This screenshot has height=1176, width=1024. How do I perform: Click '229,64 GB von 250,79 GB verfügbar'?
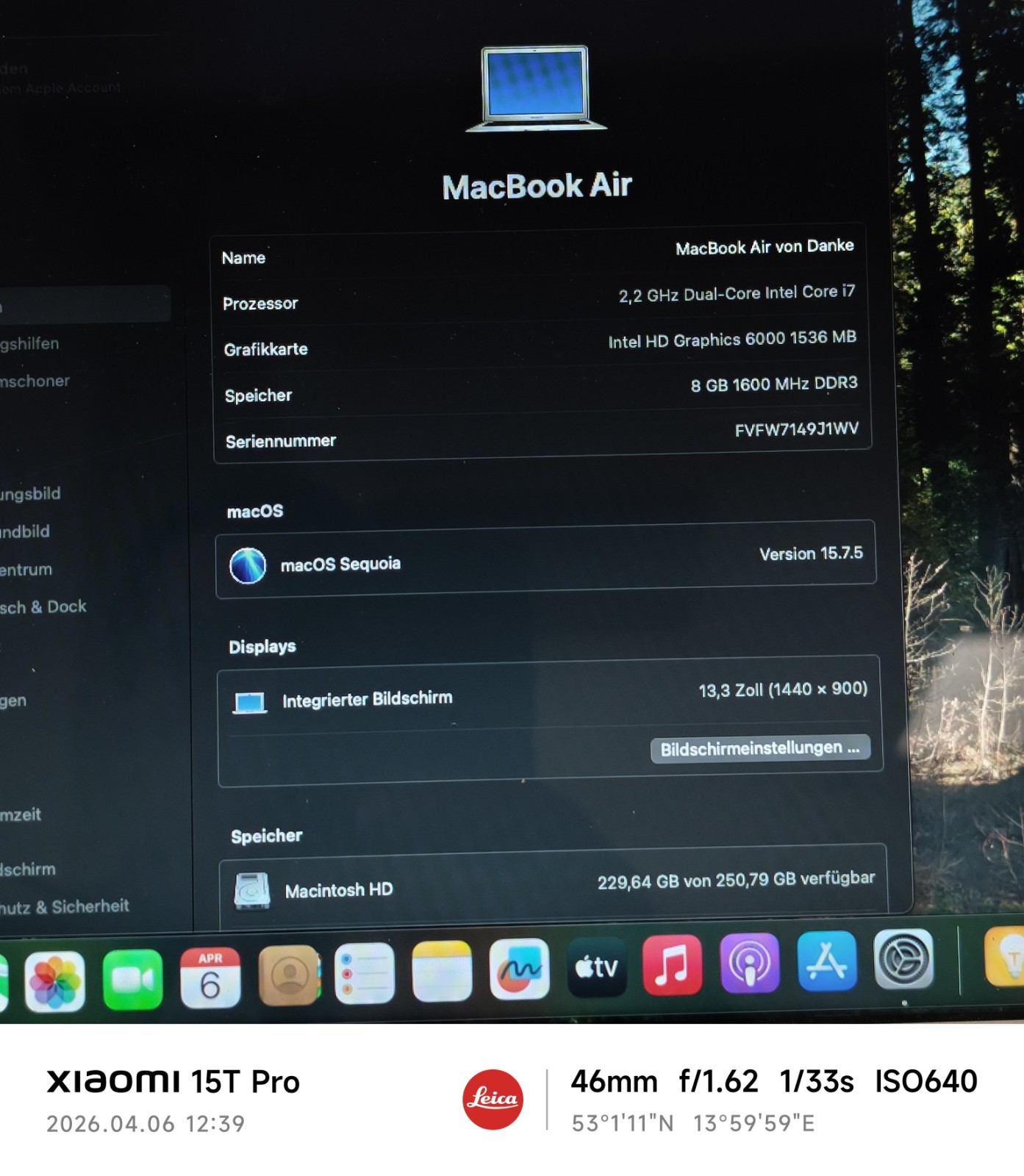coord(737,880)
